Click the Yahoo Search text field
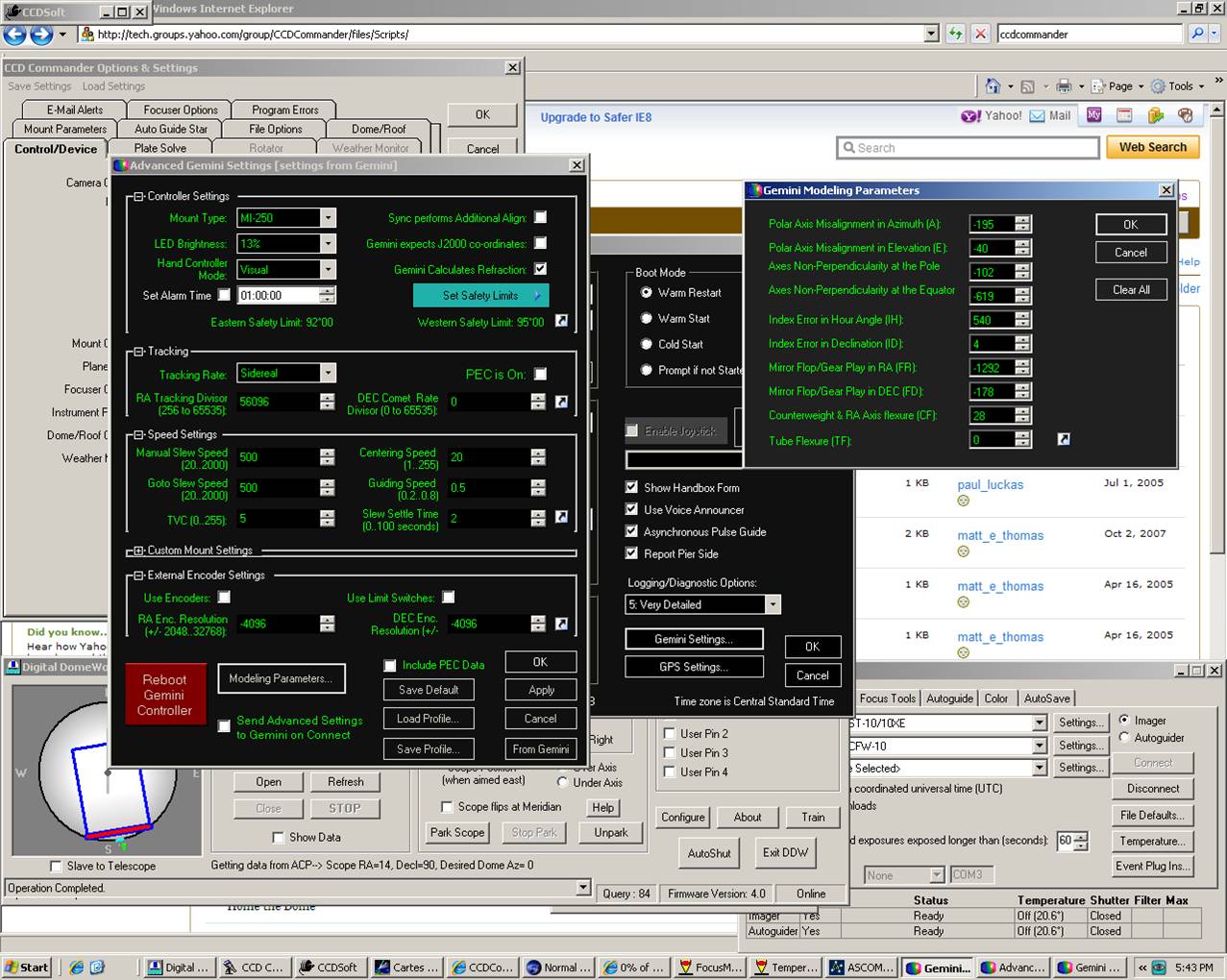Viewport: 1227px width, 980px height. pyautogui.click(x=968, y=147)
